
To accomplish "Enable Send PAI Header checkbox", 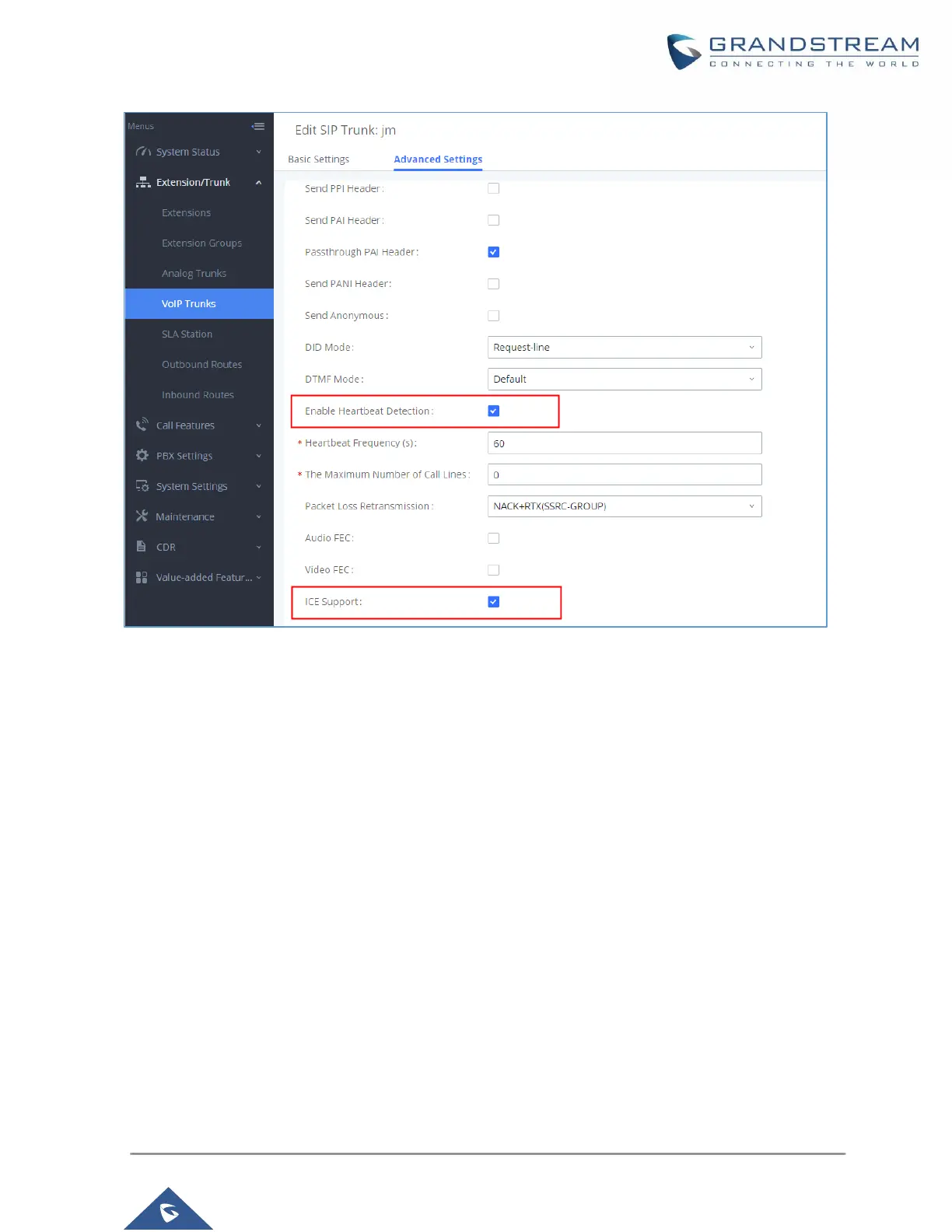I will point(493,220).
